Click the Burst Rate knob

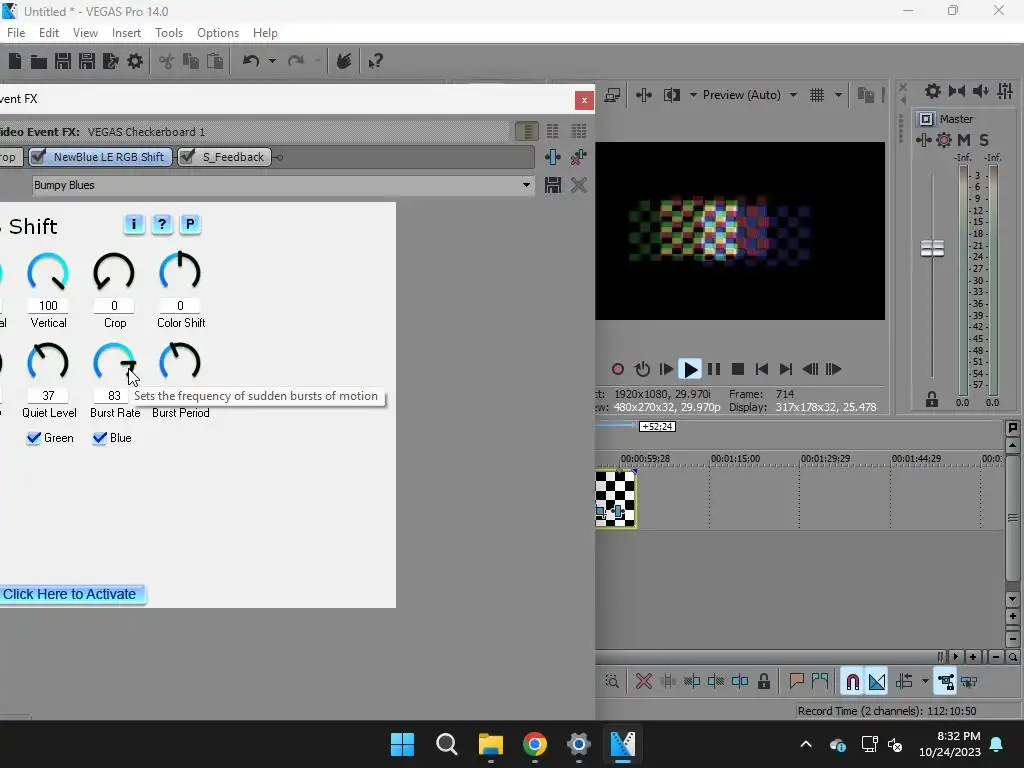click(114, 362)
